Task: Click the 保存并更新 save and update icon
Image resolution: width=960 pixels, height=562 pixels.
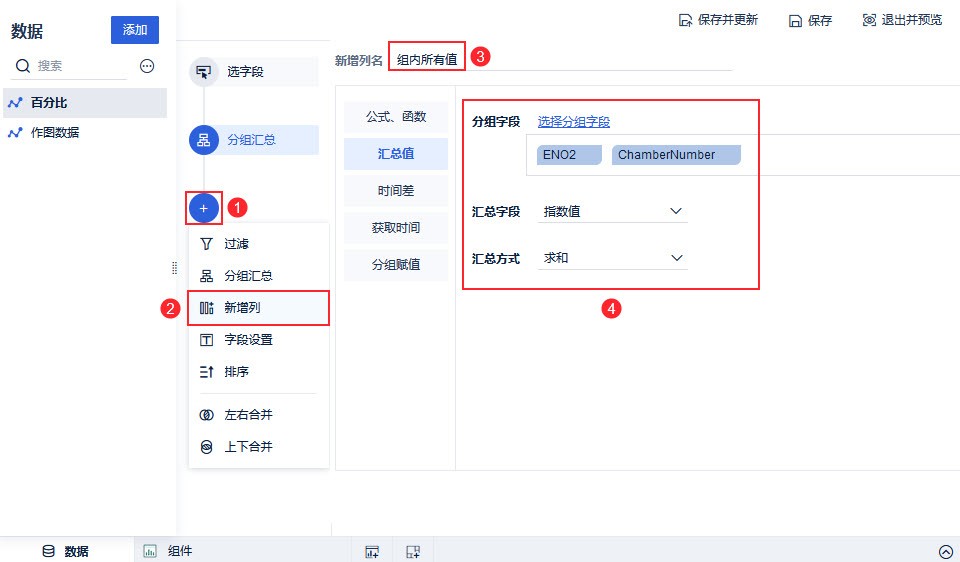Action: tap(685, 20)
